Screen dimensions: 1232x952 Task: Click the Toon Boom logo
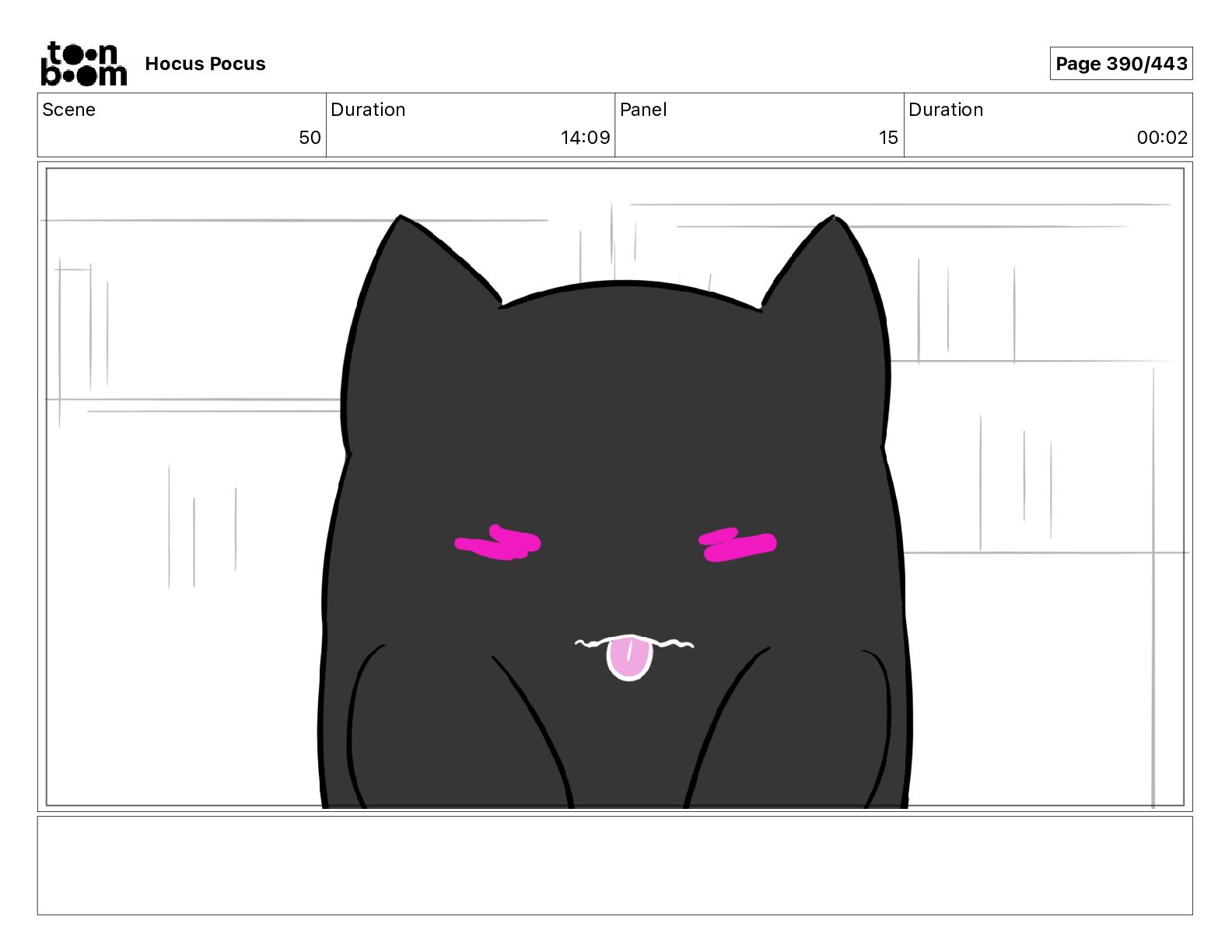[x=83, y=64]
